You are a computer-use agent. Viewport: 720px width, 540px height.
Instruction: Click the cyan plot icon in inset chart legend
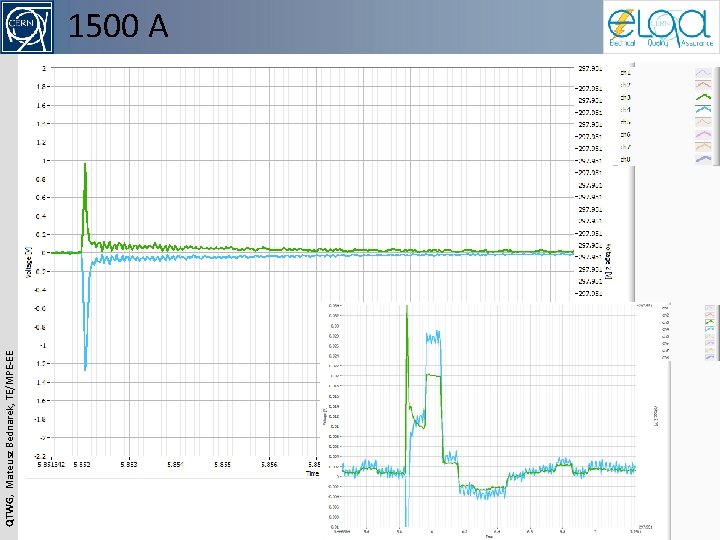tap(710, 329)
